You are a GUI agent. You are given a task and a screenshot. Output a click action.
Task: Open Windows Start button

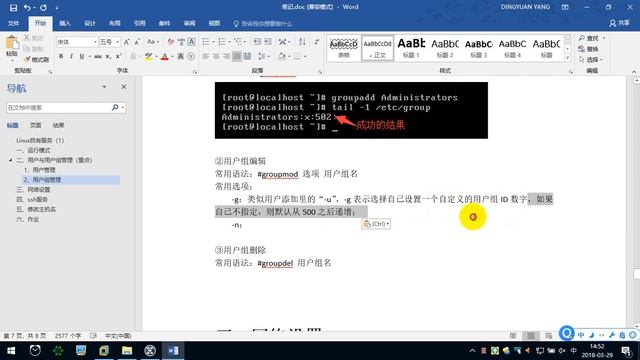click(11, 351)
